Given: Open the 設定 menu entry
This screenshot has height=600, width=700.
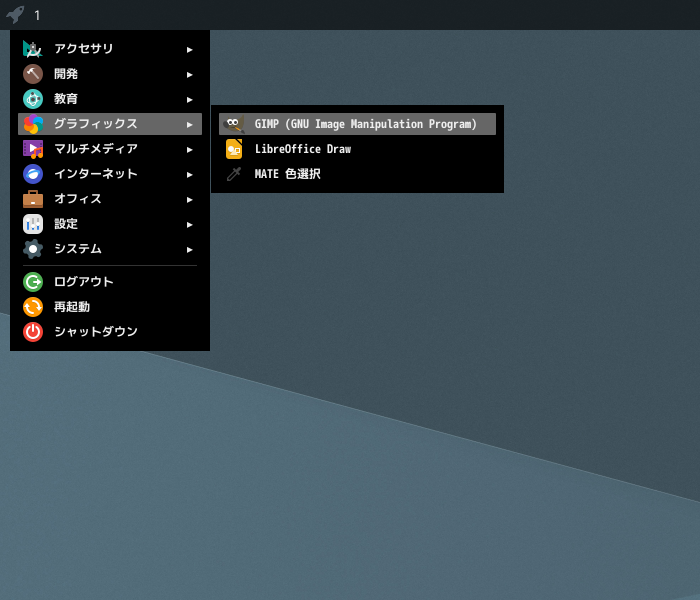Looking at the screenshot, I should tap(110, 224).
